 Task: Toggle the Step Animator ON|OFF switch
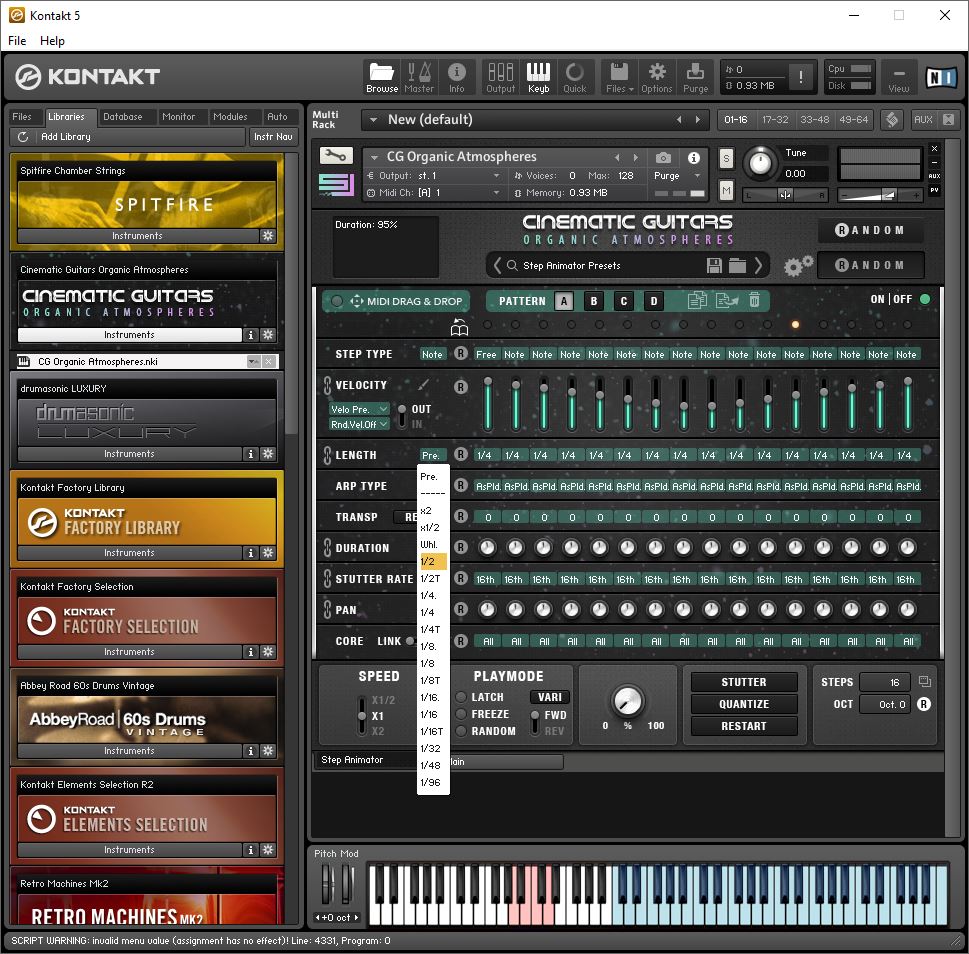925,299
